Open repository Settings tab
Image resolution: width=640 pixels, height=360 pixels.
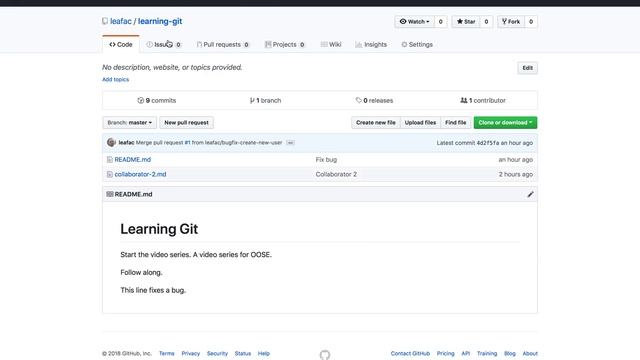417,44
